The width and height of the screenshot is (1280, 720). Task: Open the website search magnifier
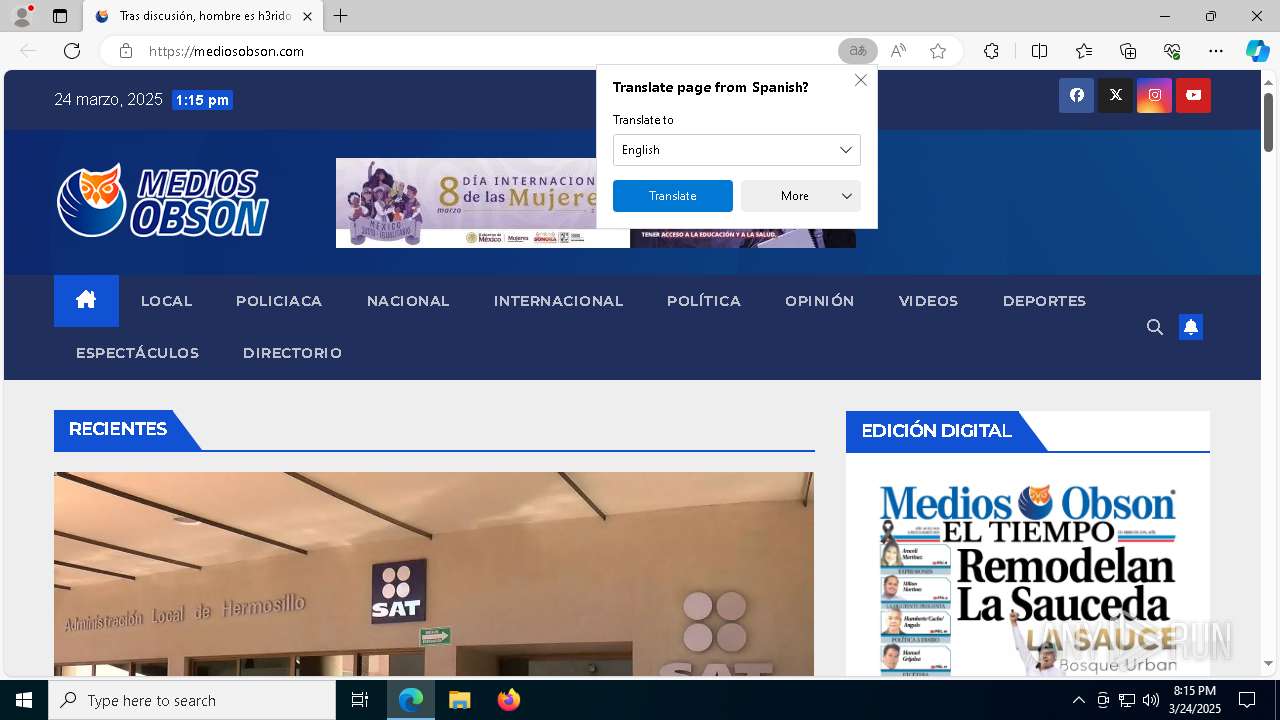point(1154,327)
